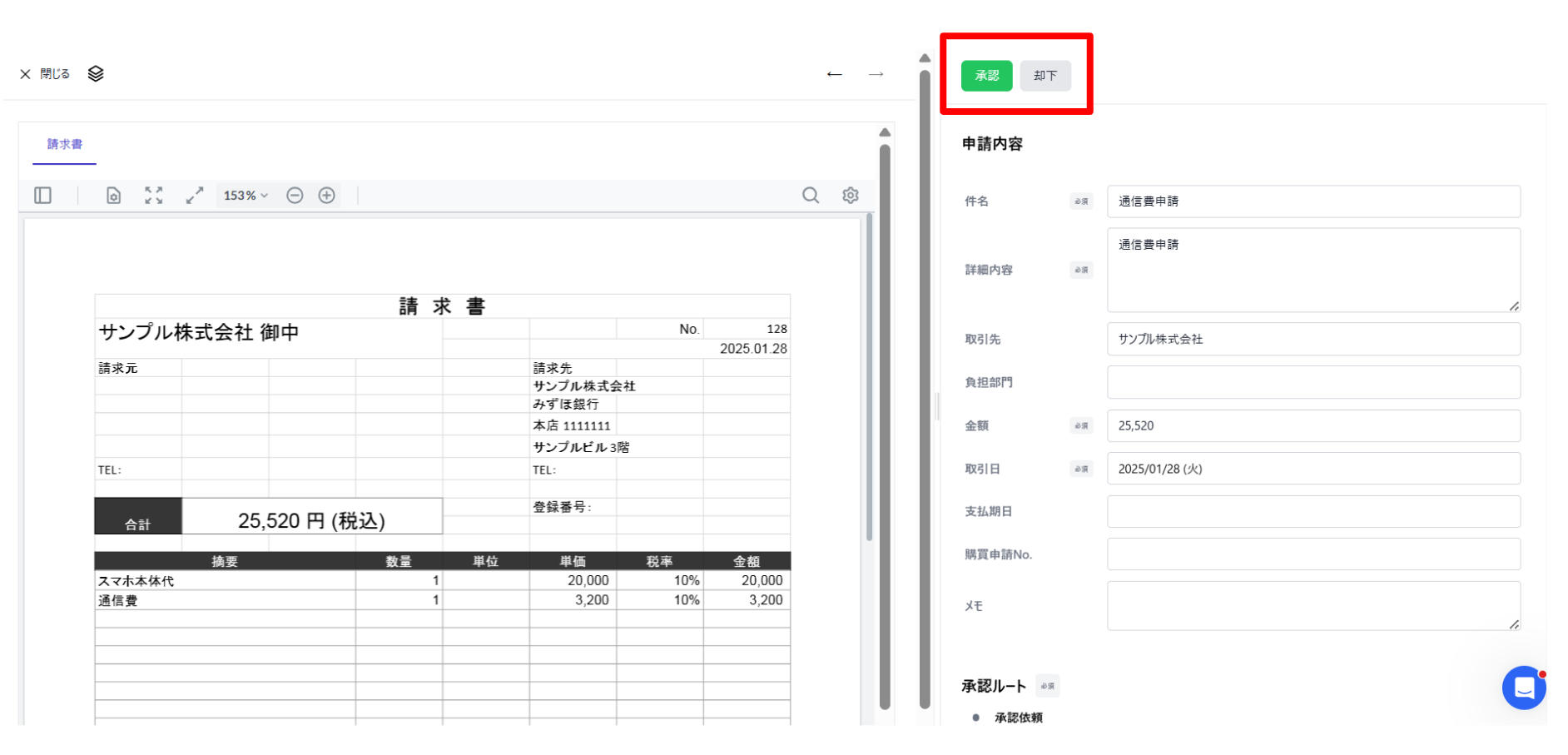
Task: Click the diagonal expand fullscreen icon
Action: [x=195, y=195]
